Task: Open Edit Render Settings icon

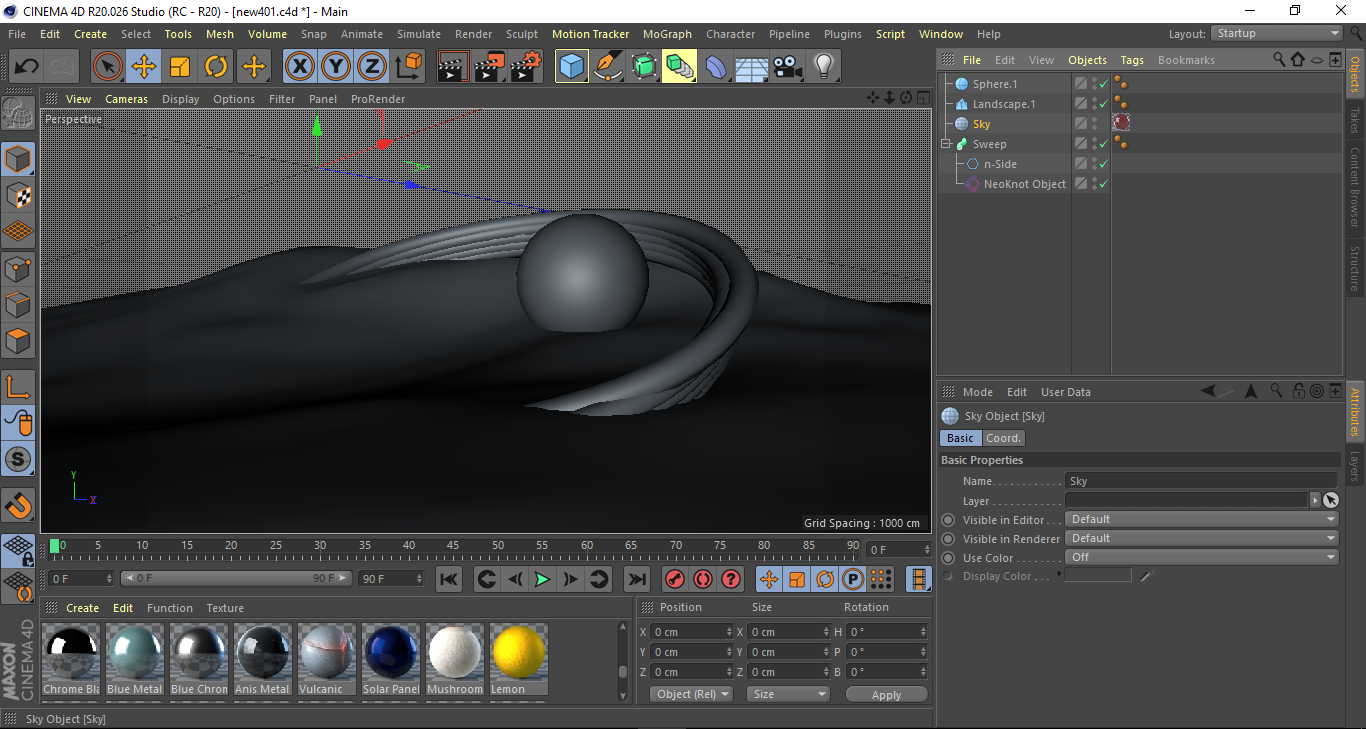Action: tap(526, 67)
